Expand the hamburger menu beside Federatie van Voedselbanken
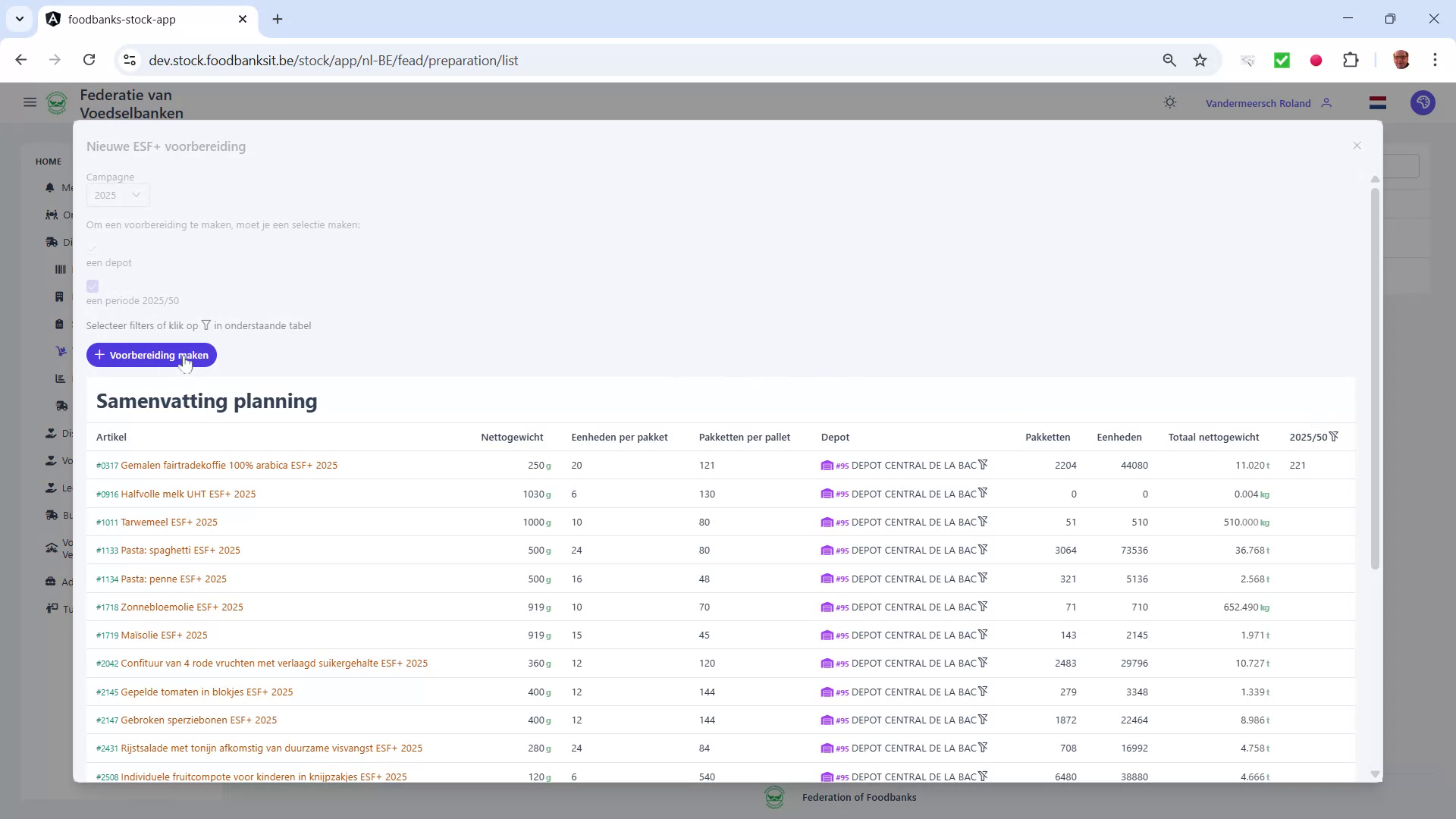 tap(30, 102)
